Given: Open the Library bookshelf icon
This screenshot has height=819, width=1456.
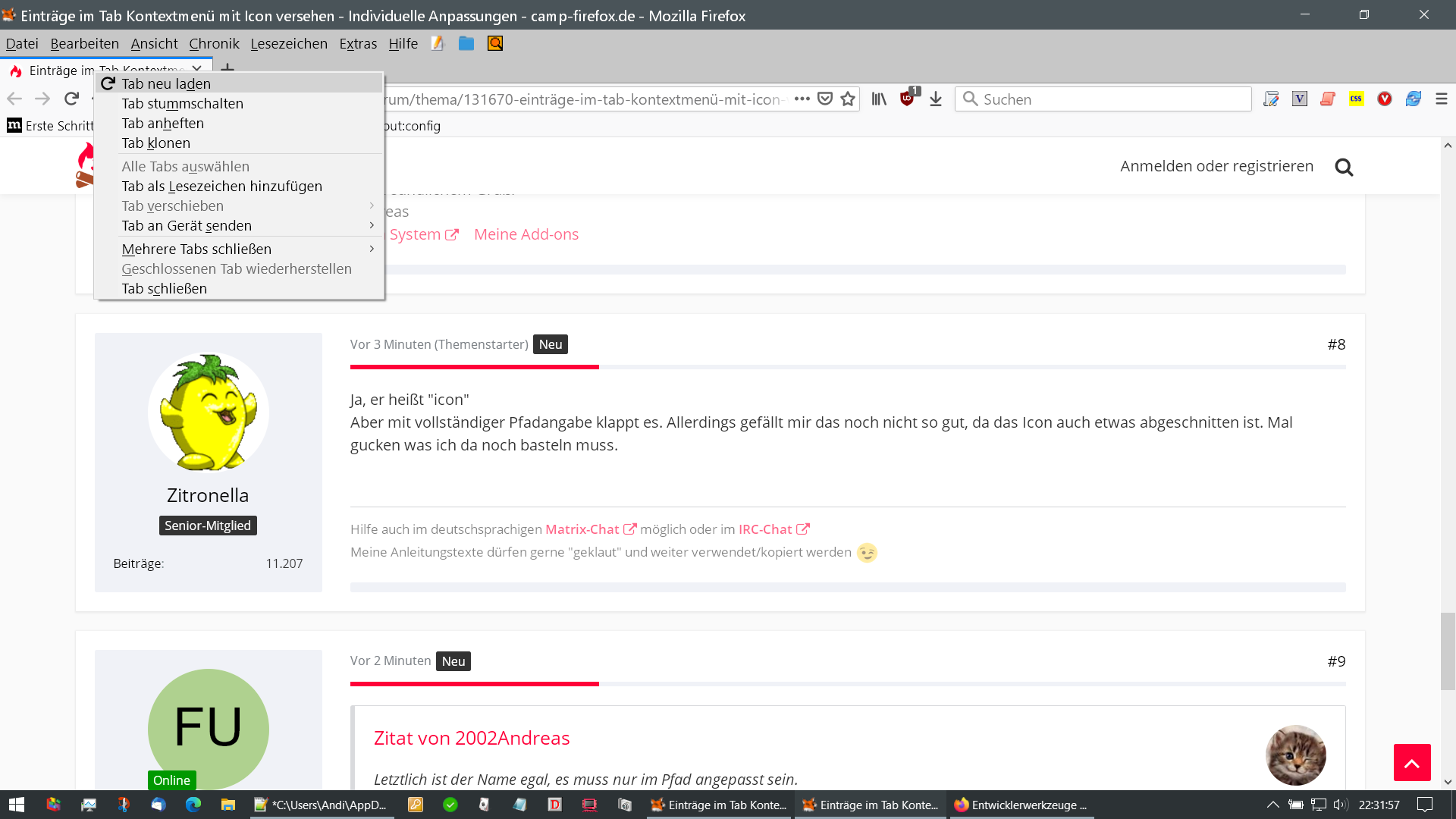Looking at the screenshot, I should click(879, 99).
